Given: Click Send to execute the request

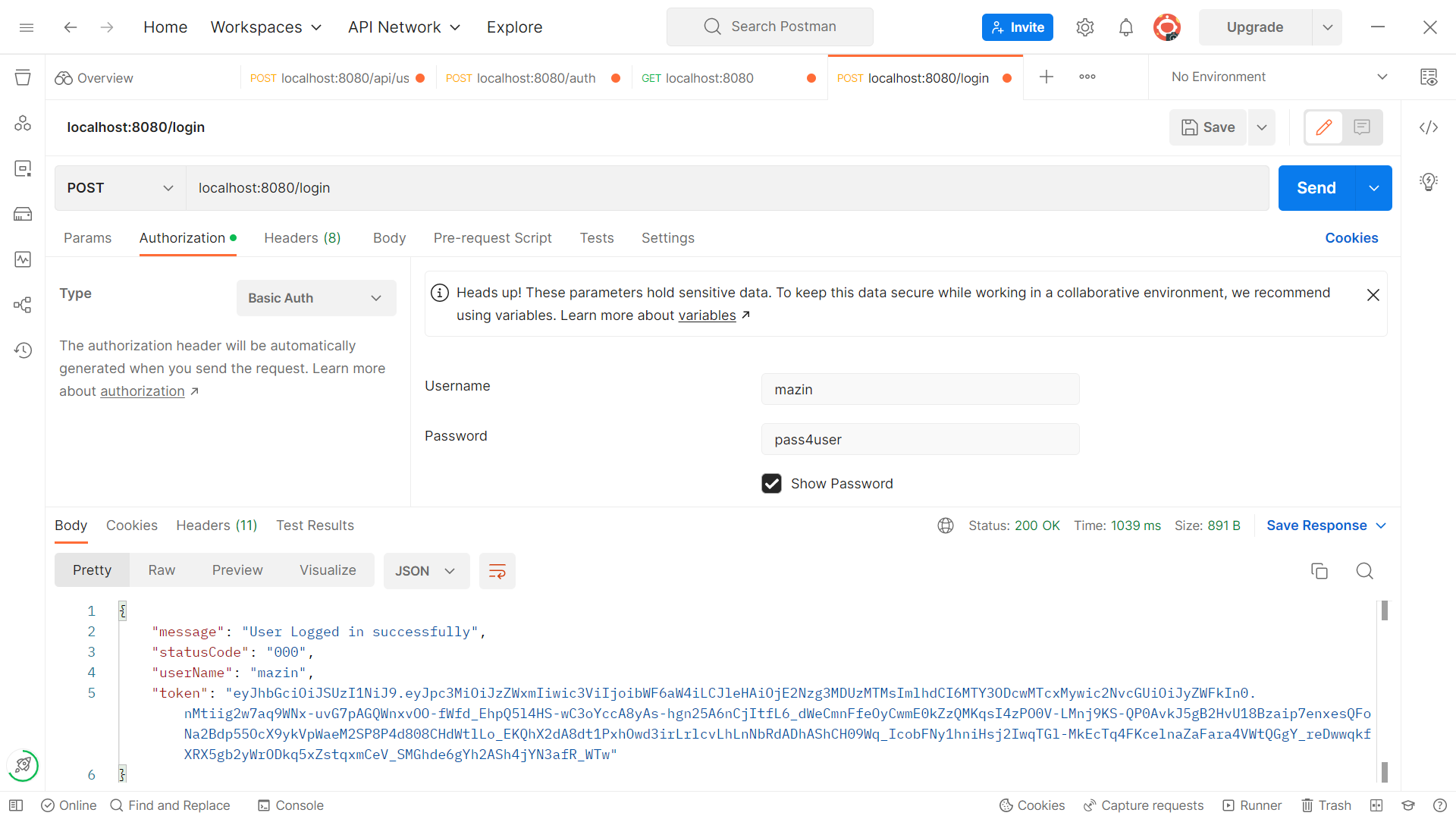Looking at the screenshot, I should point(1316,187).
